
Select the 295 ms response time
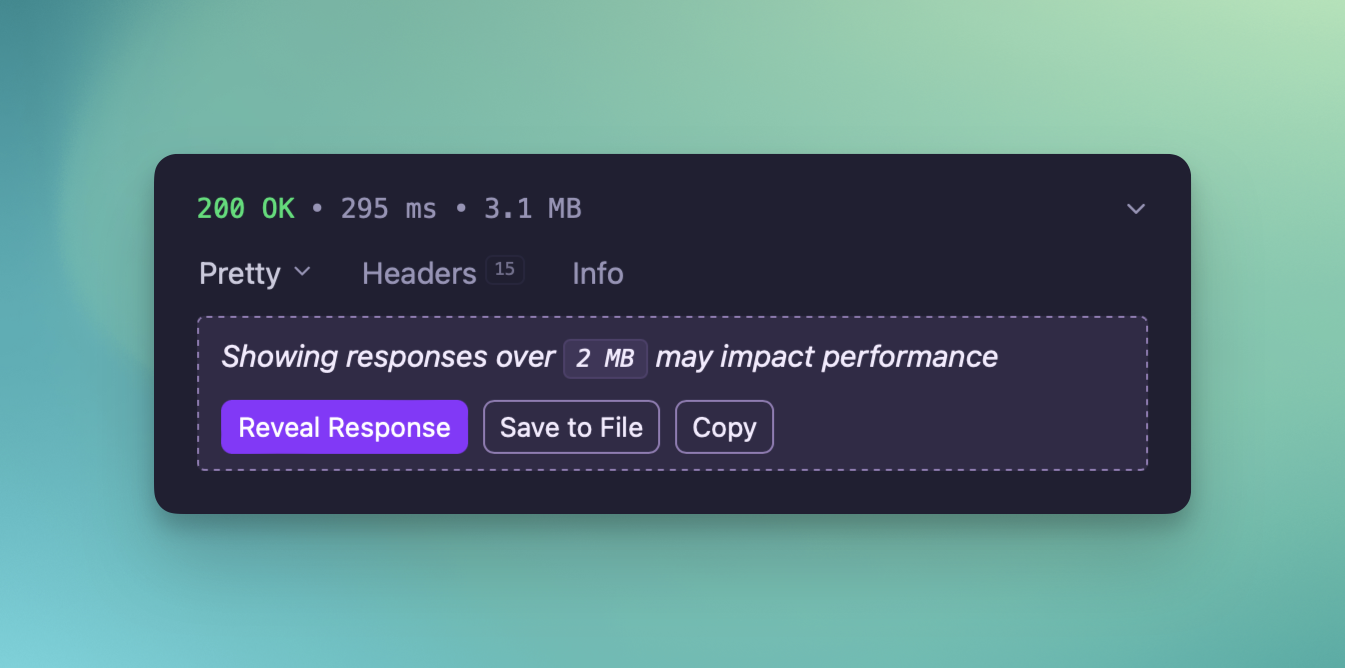389,208
